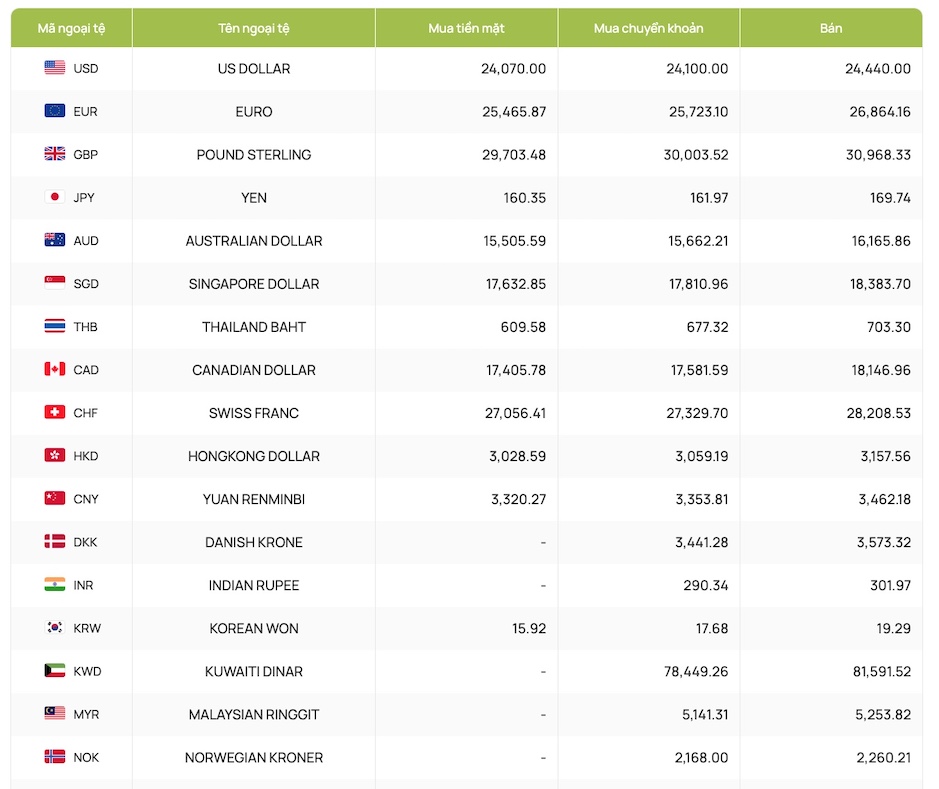
Task: Click the South Korea flag for KRW
Action: click(x=55, y=628)
